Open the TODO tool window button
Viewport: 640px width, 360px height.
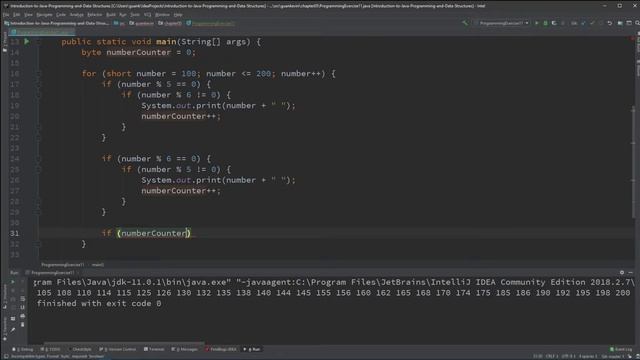(x=51, y=349)
